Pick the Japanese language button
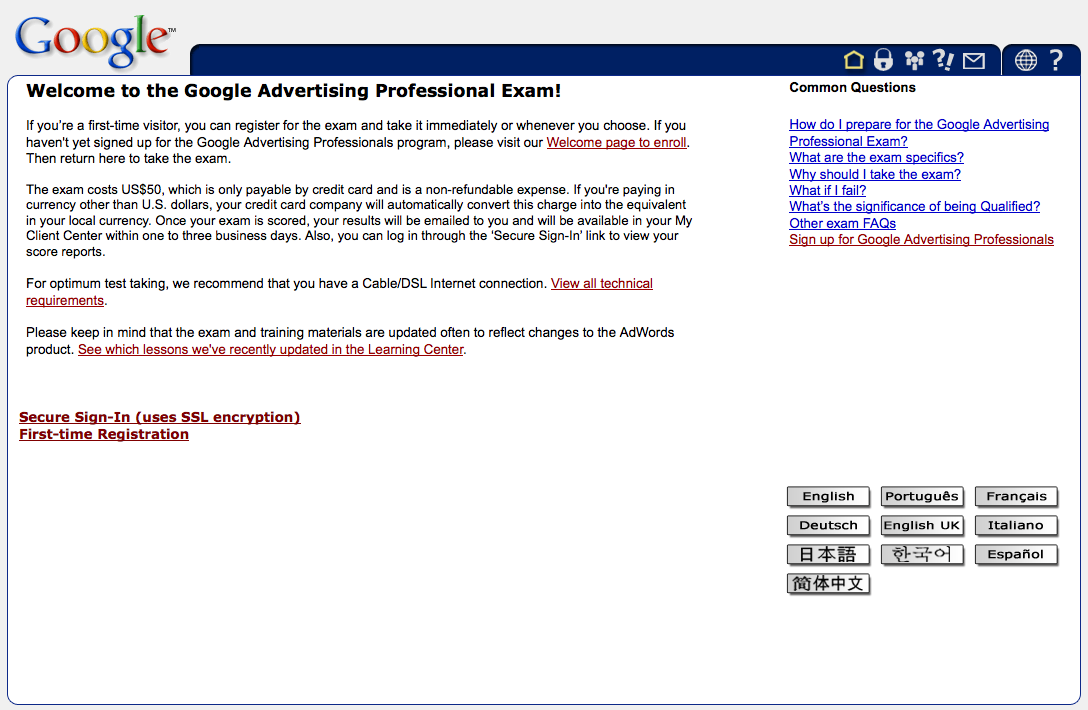The image size is (1088, 710). click(x=828, y=554)
